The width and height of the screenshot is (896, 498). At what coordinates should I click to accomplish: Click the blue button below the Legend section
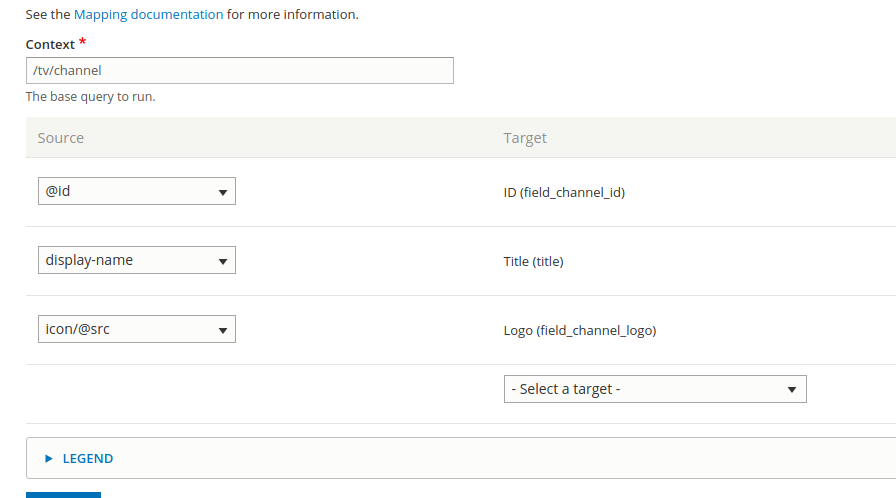63,494
